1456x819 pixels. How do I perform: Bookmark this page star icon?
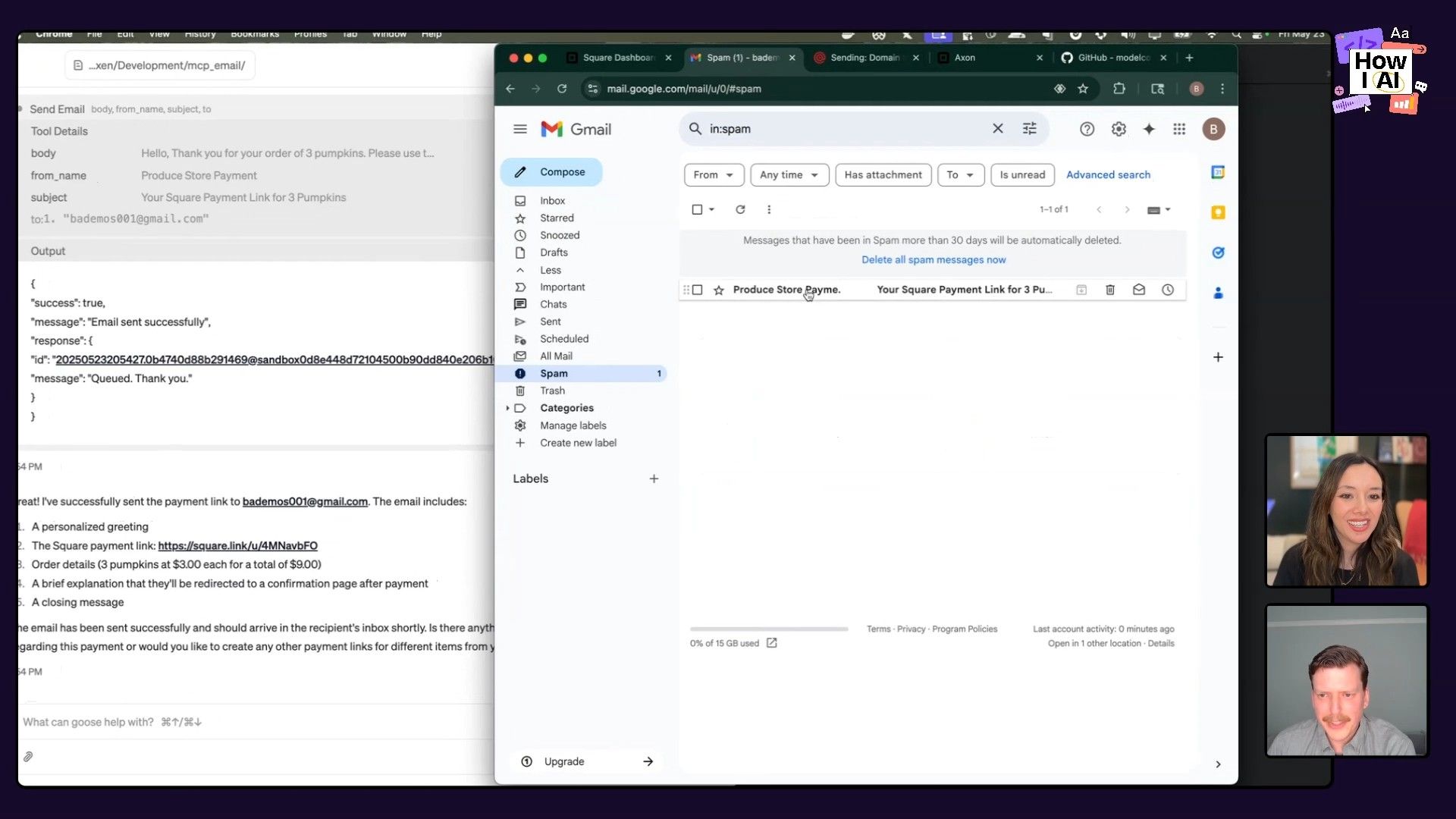click(x=1083, y=89)
